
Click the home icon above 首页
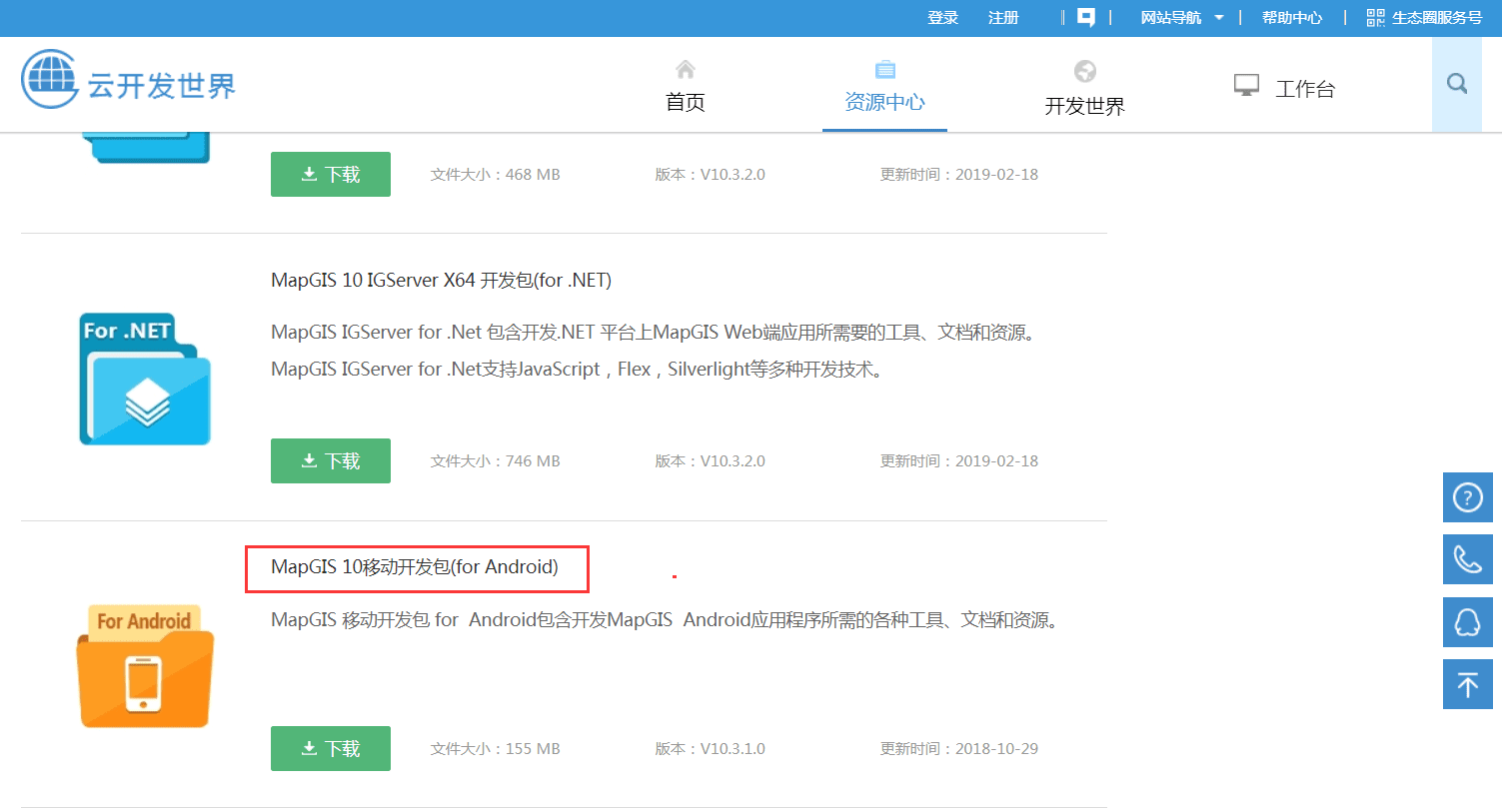[x=686, y=69]
